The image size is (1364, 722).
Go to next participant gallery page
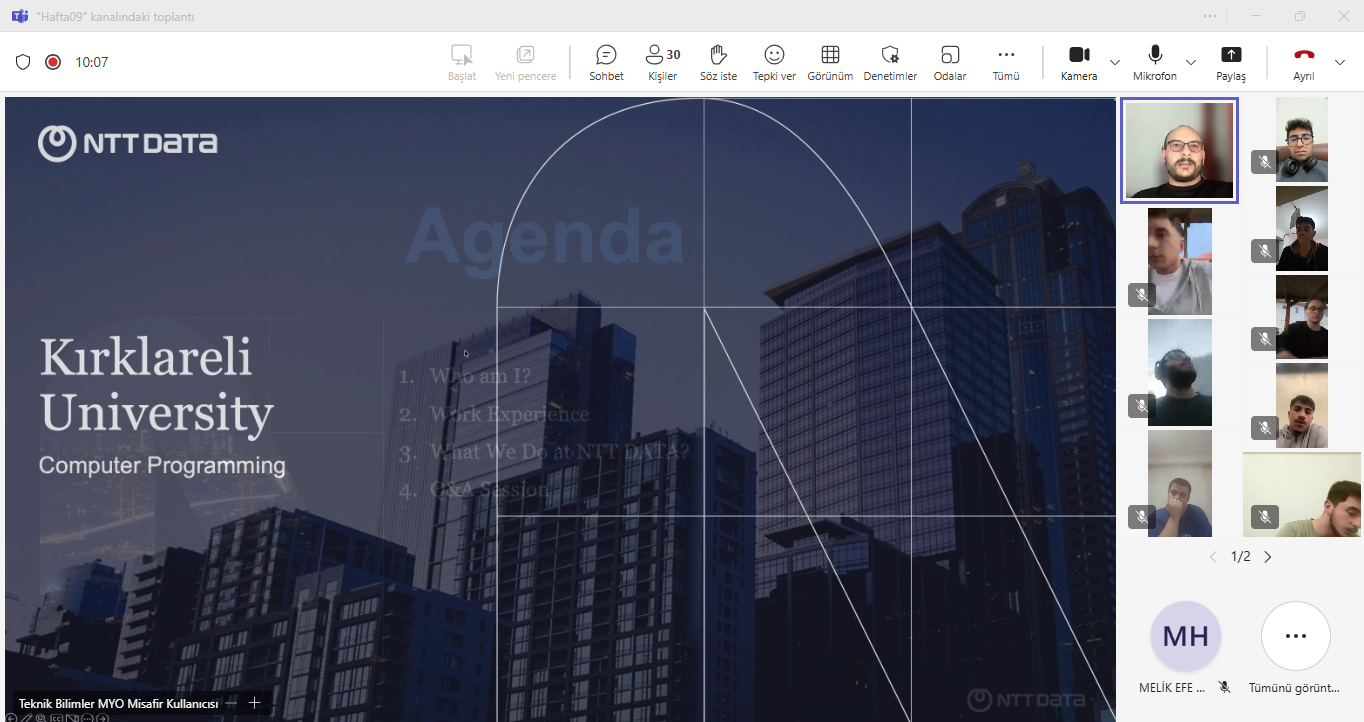click(x=1268, y=557)
